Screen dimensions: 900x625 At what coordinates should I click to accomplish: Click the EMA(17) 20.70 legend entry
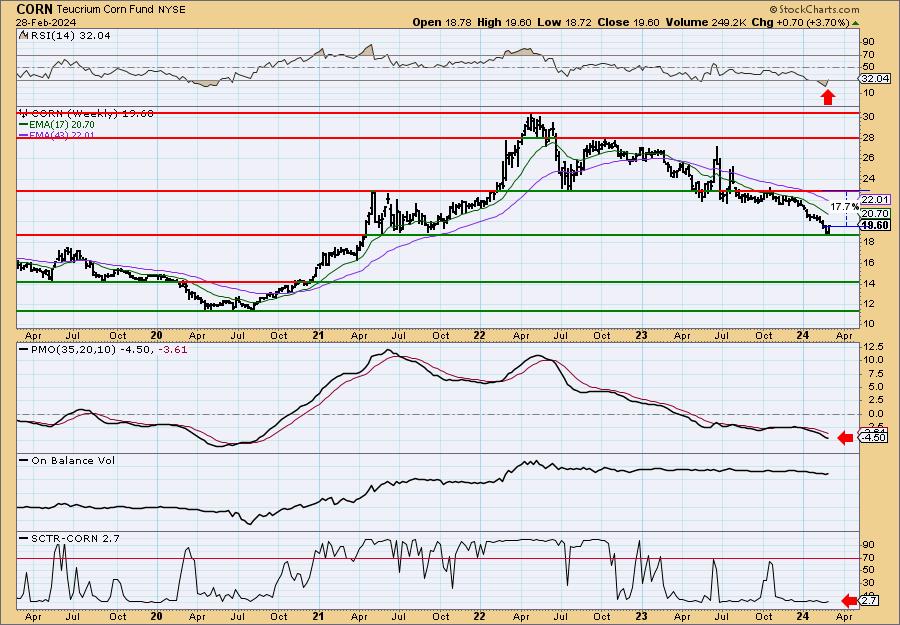pyautogui.click(x=57, y=125)
